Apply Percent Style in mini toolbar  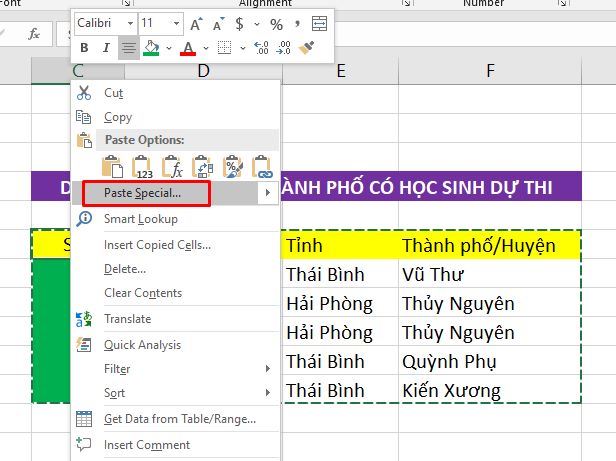276,24
